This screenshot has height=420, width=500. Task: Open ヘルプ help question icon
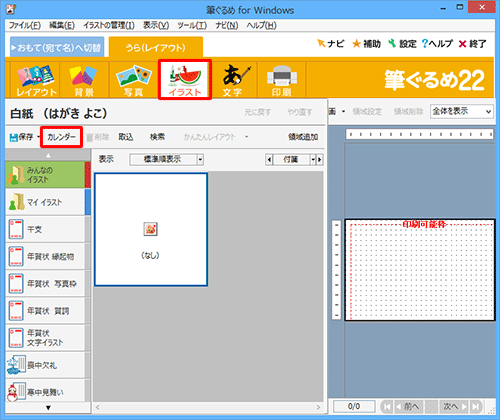click(x=437, y=44)
